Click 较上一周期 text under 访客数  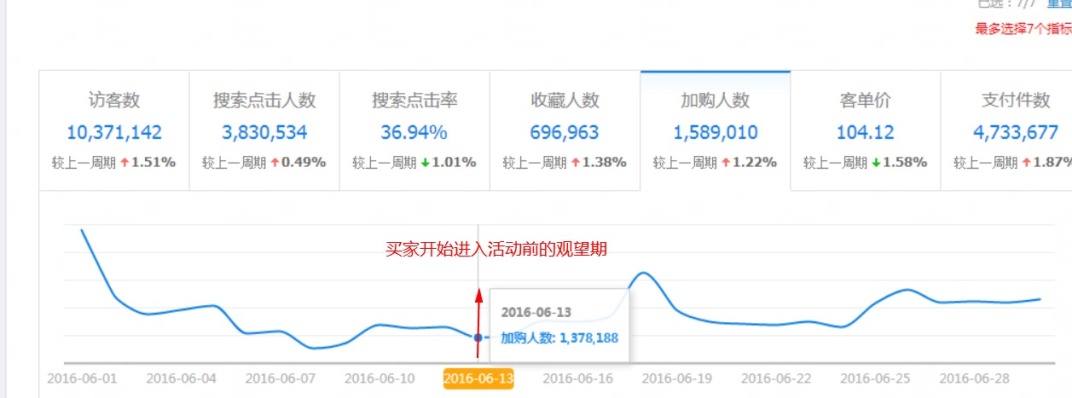tap(84, 163)
